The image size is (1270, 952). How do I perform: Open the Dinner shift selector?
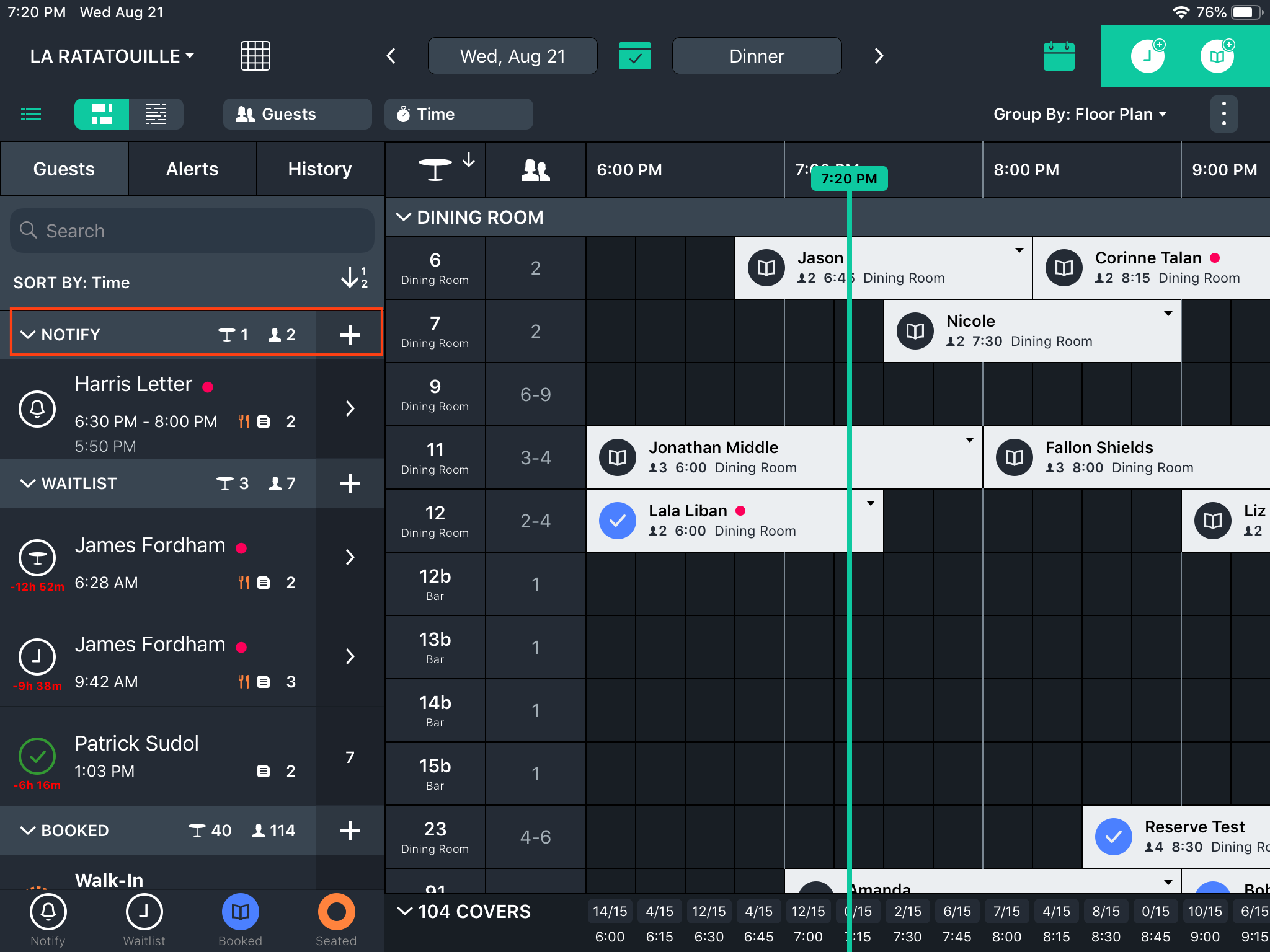[757, 56]
